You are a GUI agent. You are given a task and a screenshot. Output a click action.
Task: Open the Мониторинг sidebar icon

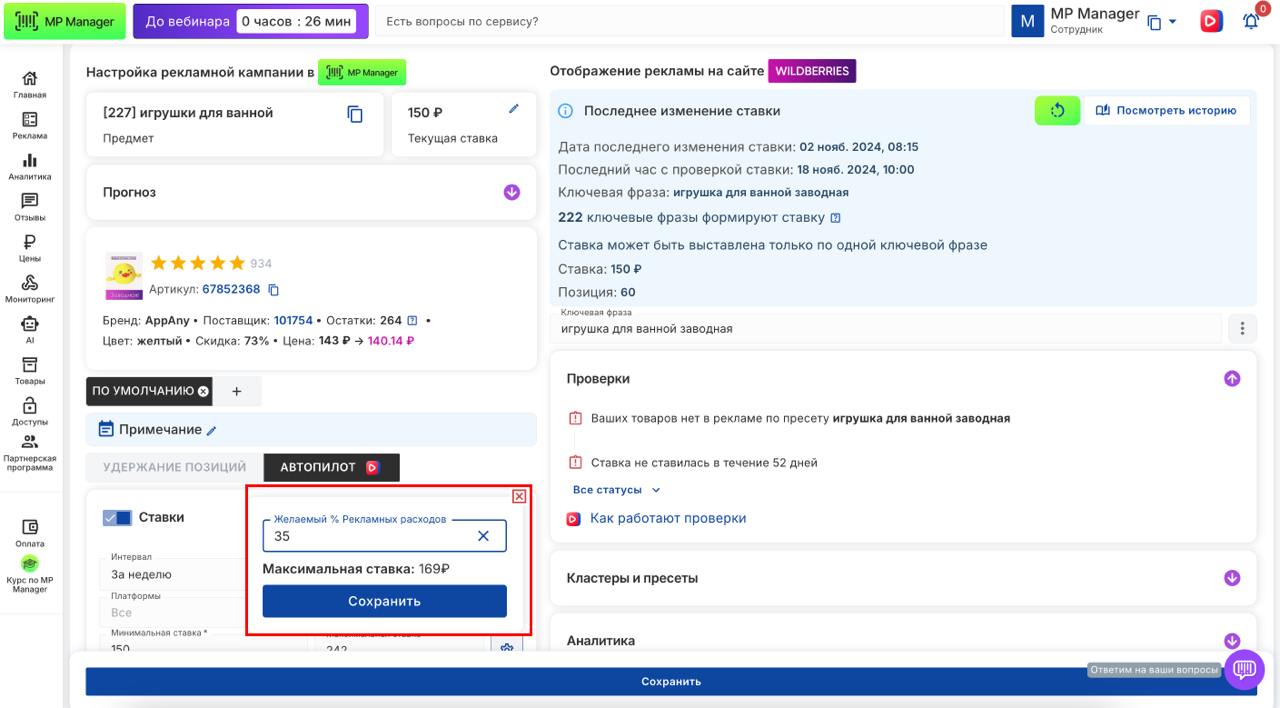pos(30,288)
